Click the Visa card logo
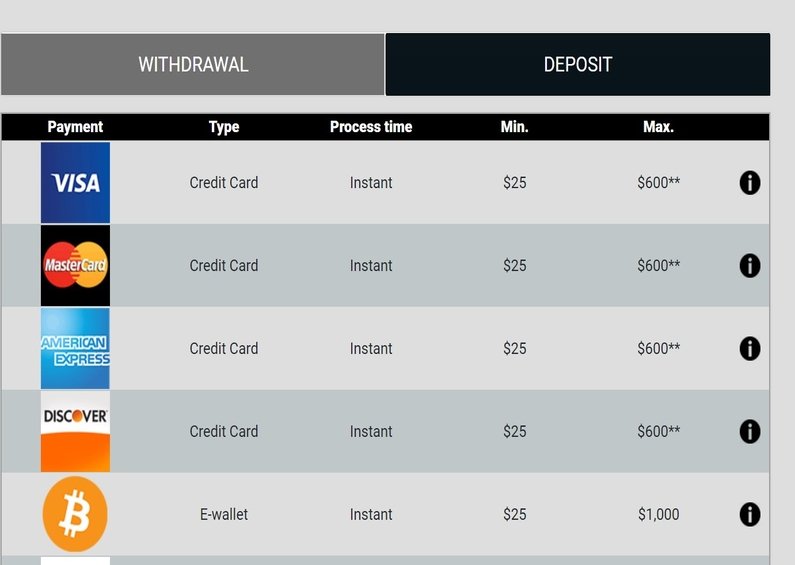The width and height of the screenshot is (795, 565). [75, 183]
